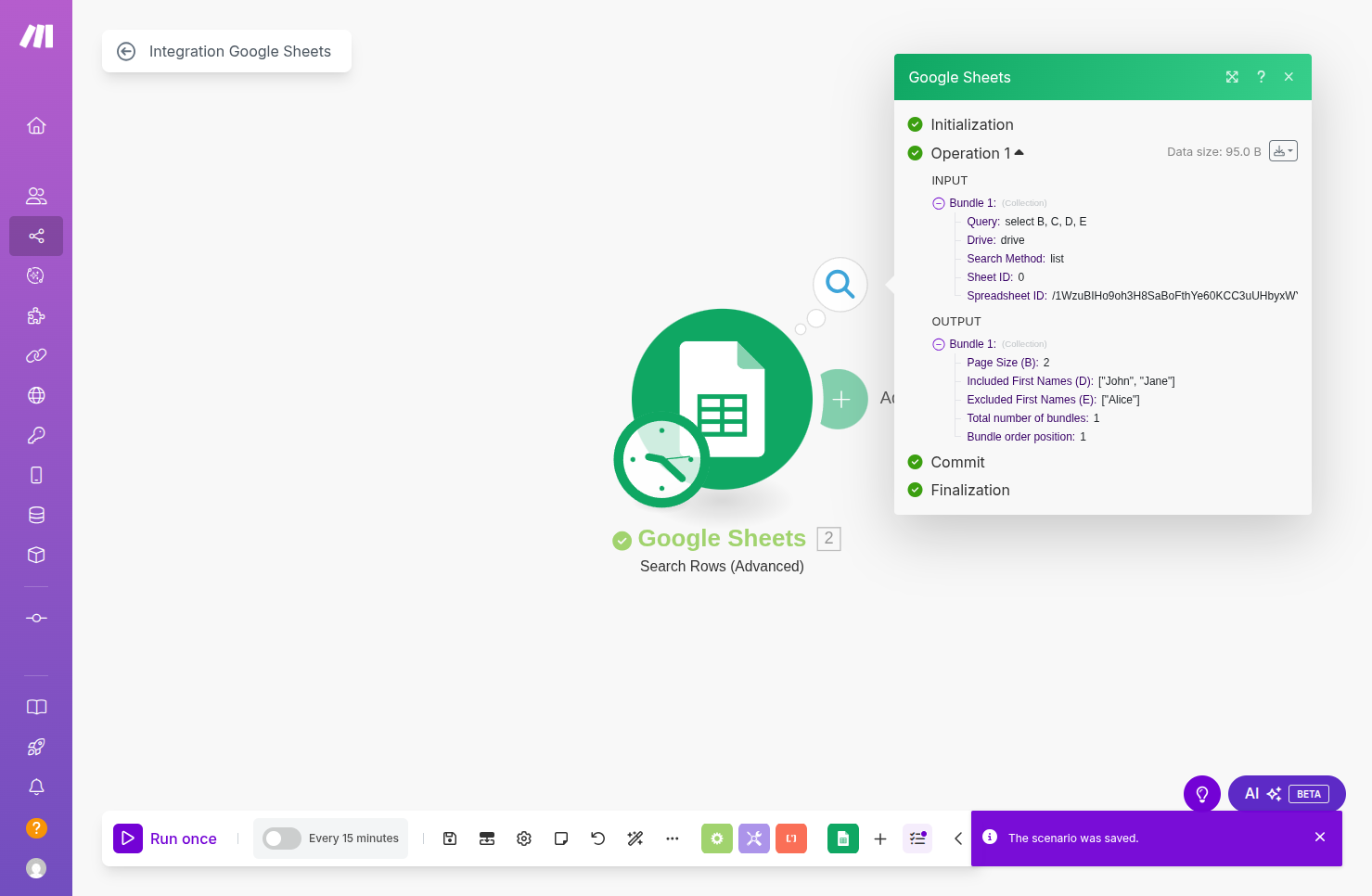Open the More options three-dots menu
Viewport: 1372px width, 896px height.
coord(673,838)
